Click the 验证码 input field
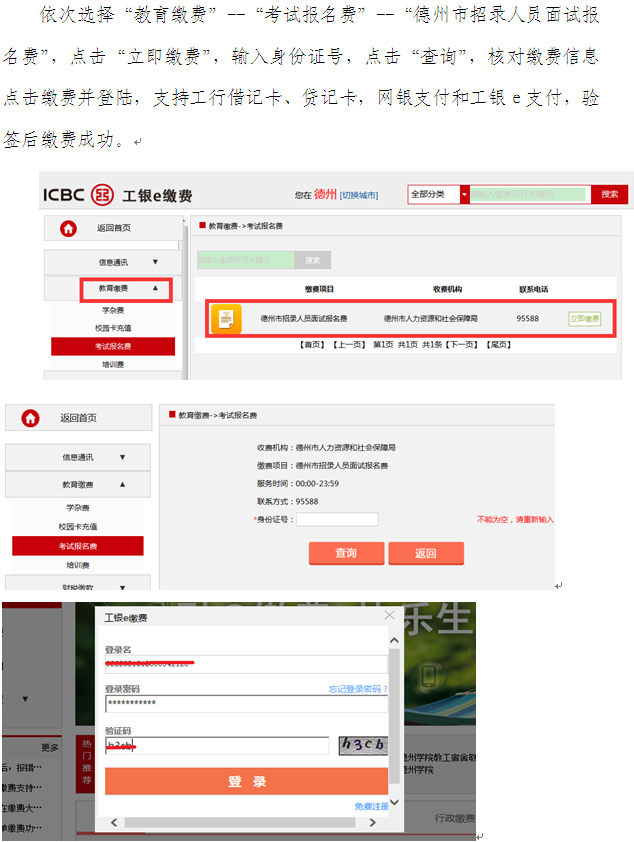The width and height of the screenshot is (634, 842). click(217, 745)
